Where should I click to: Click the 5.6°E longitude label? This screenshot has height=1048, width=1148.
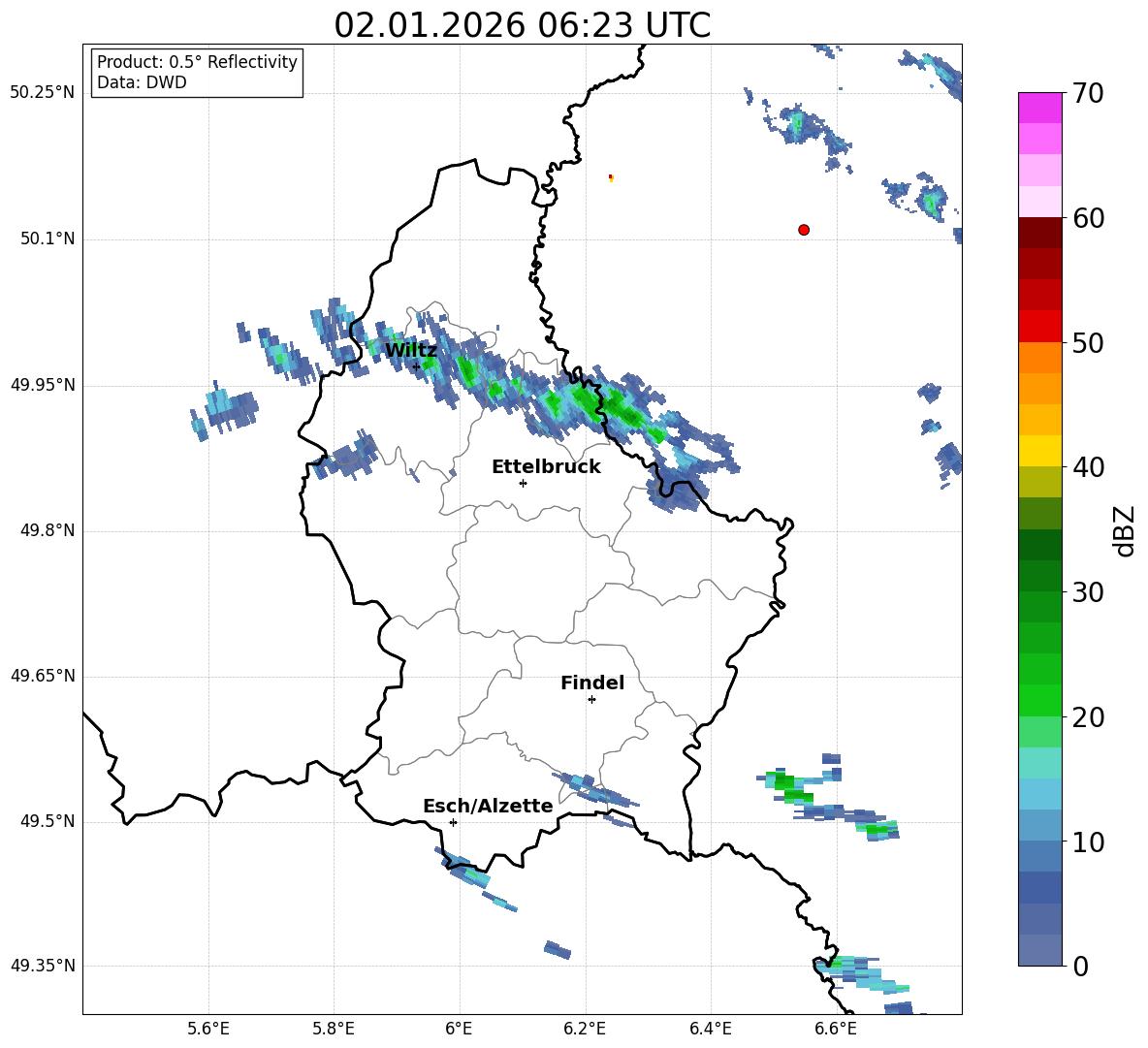(208, 1029)
